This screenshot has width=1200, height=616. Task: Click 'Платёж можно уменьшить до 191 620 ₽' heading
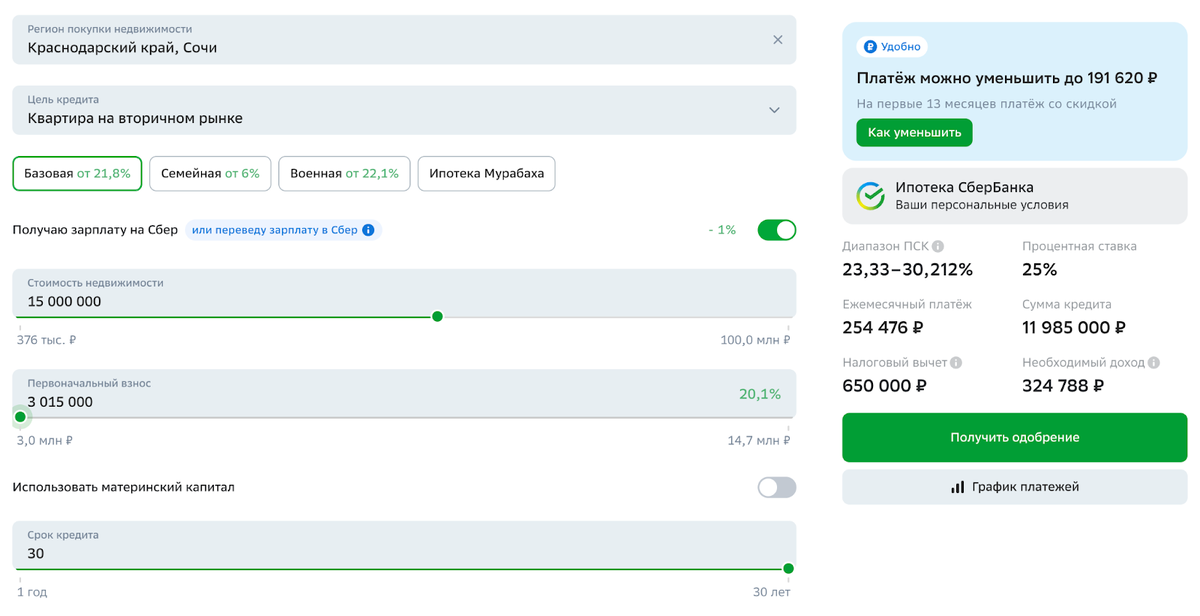[1007, 78]
